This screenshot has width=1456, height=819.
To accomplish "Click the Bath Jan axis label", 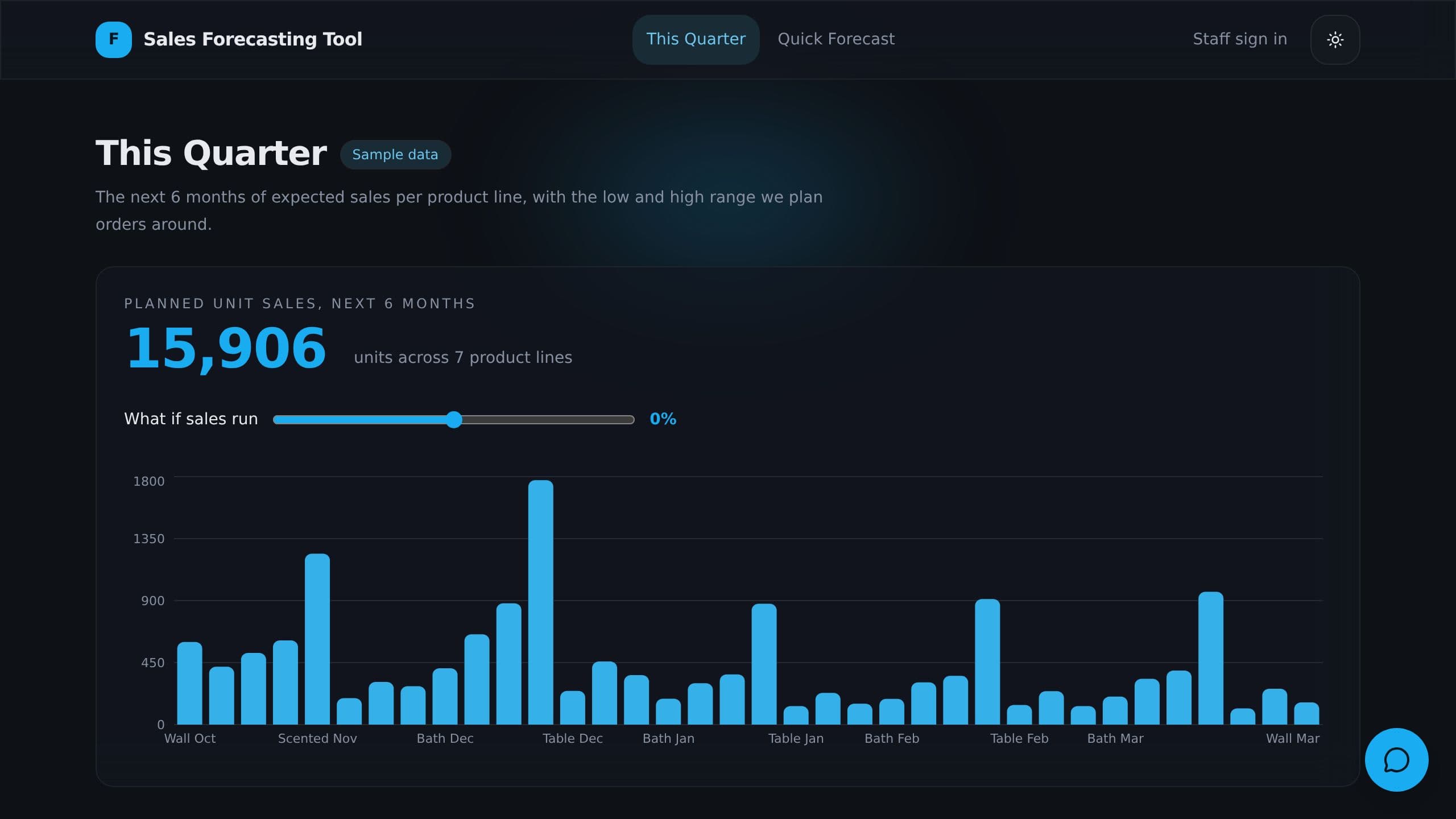I will 668,738.
